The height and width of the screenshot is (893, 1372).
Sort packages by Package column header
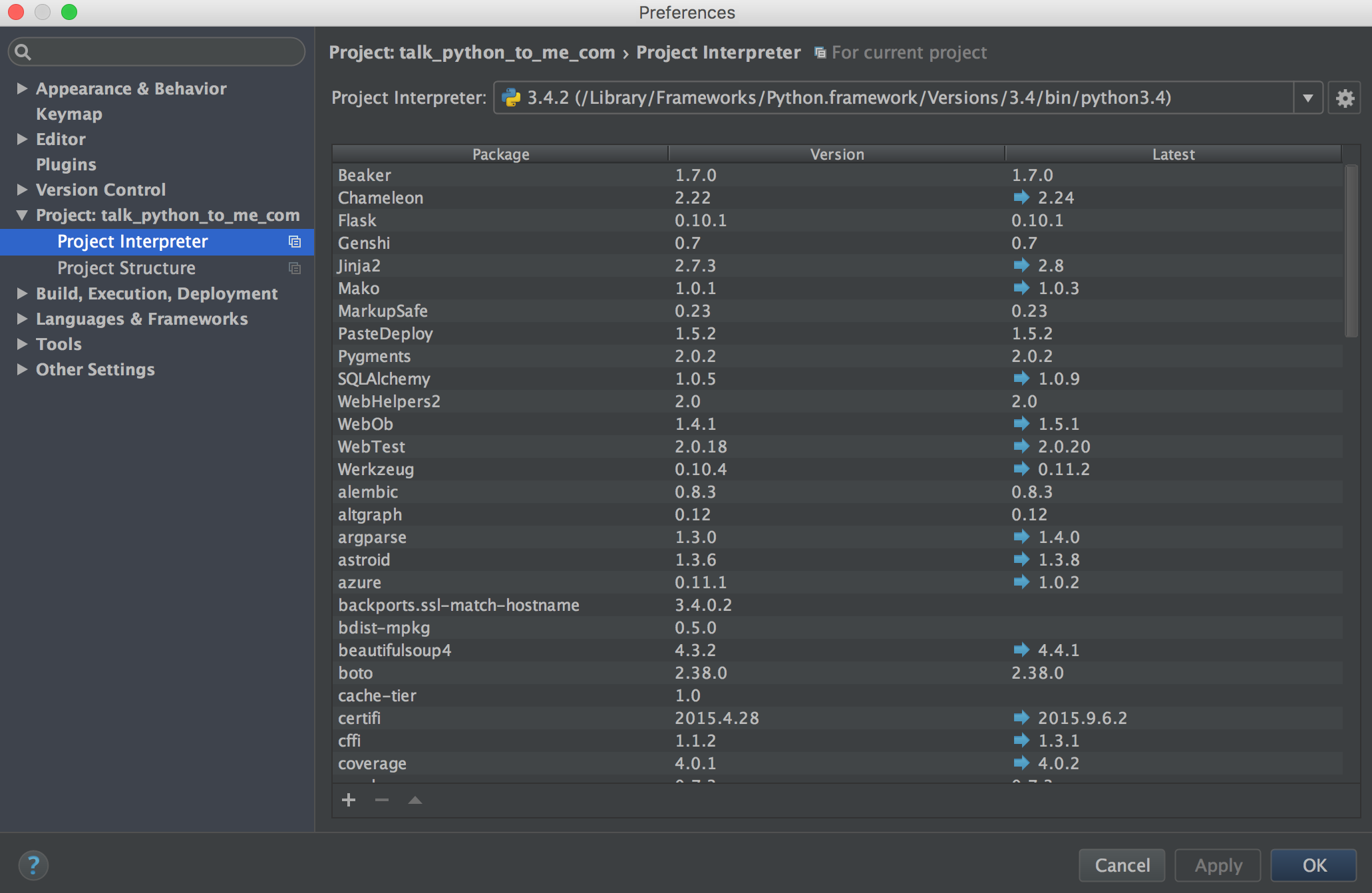[x=500, y=154]
